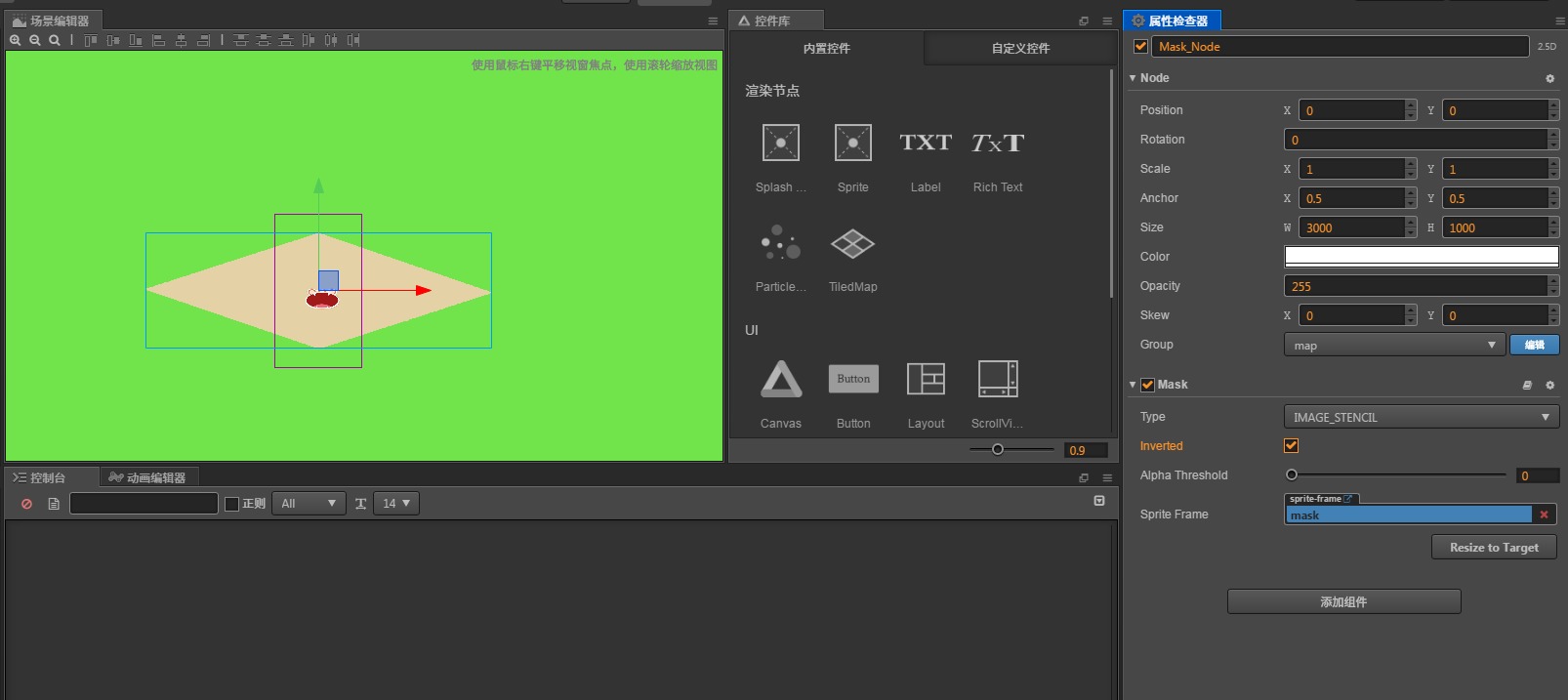Distribute selected nodes by right edges
Image resolution: width=1568 pixels, height=700 pixels.
point(353,40)
